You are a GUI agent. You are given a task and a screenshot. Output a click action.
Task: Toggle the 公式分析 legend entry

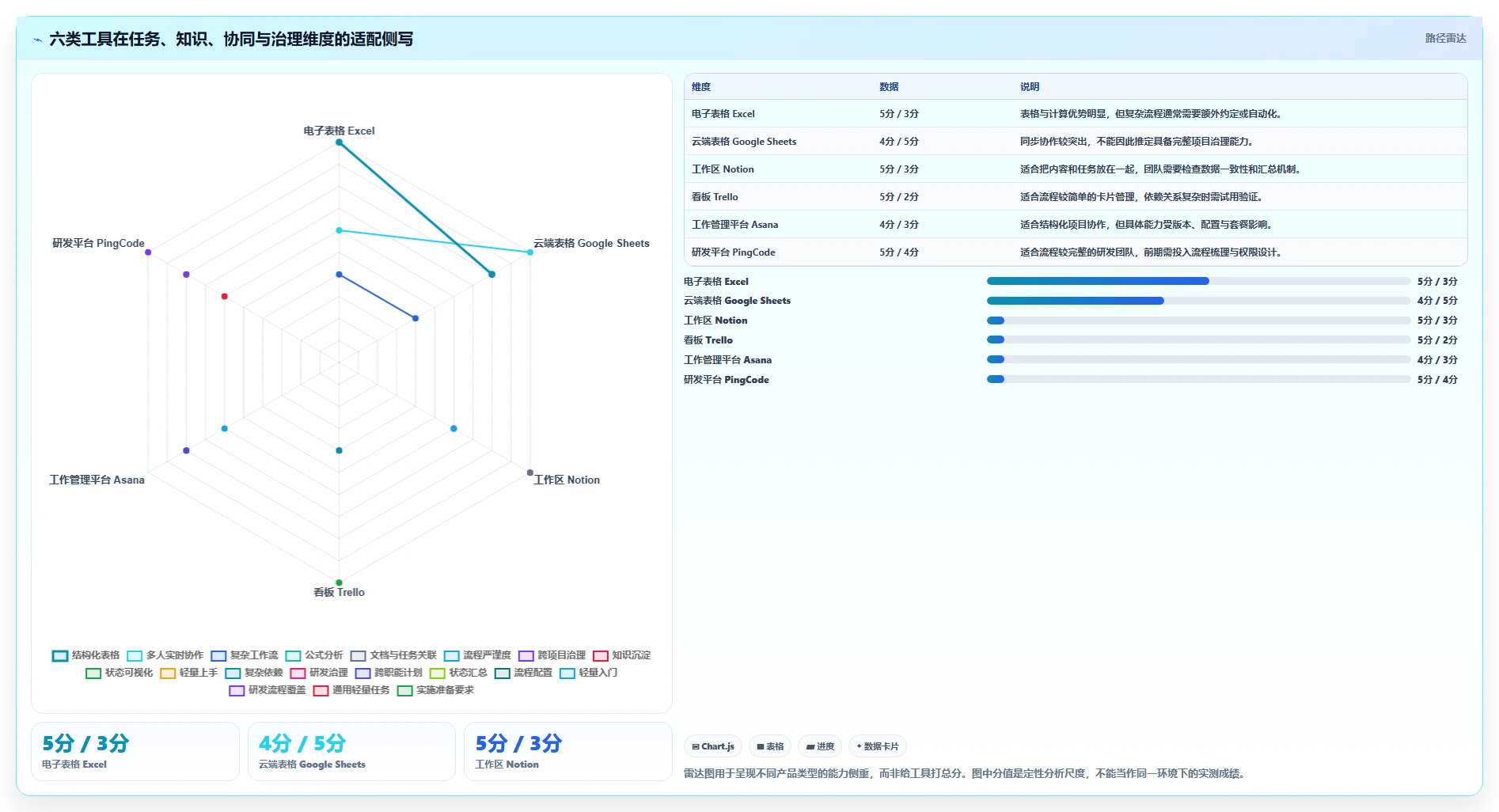point(314,655)
